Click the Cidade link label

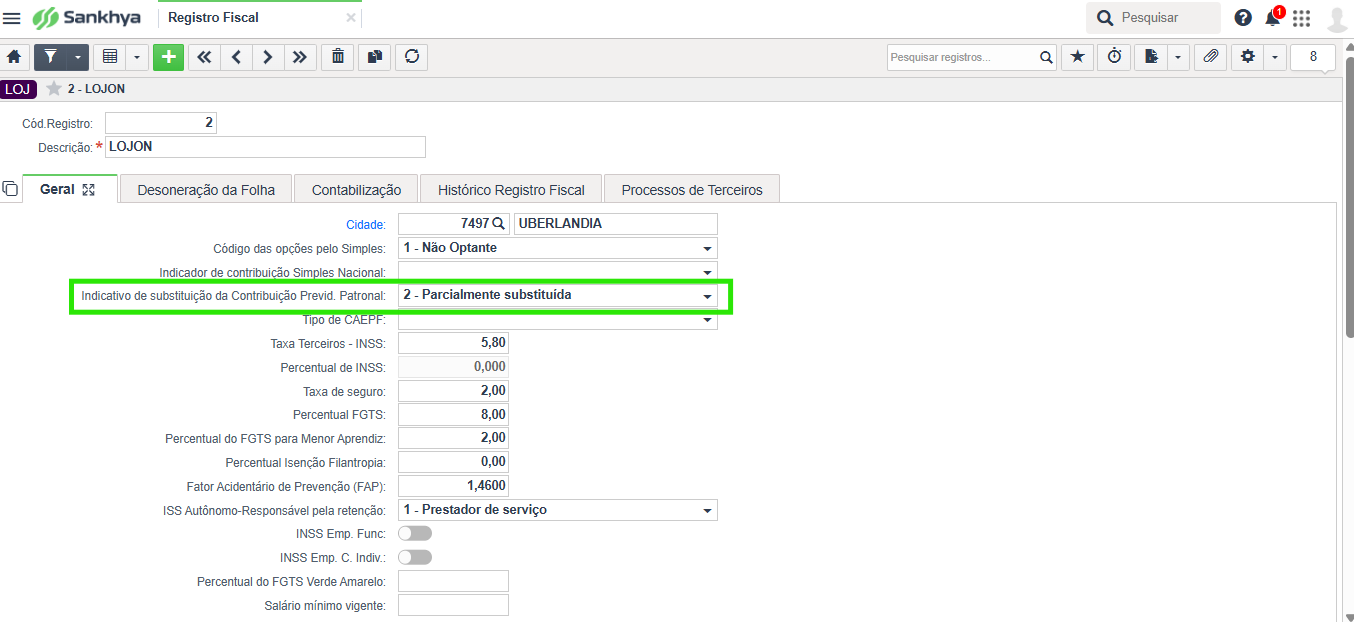coord(366,224)
